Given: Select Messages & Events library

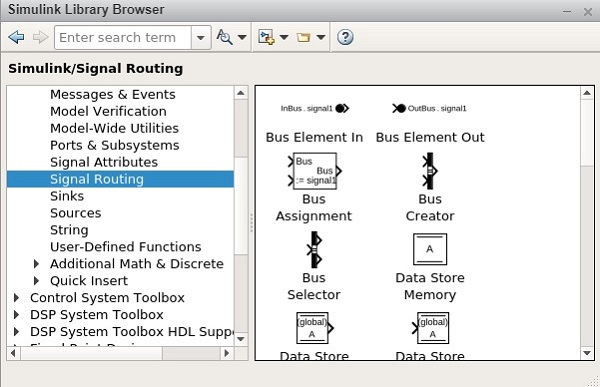Looking at the screenshot, I should pos(112,94).
